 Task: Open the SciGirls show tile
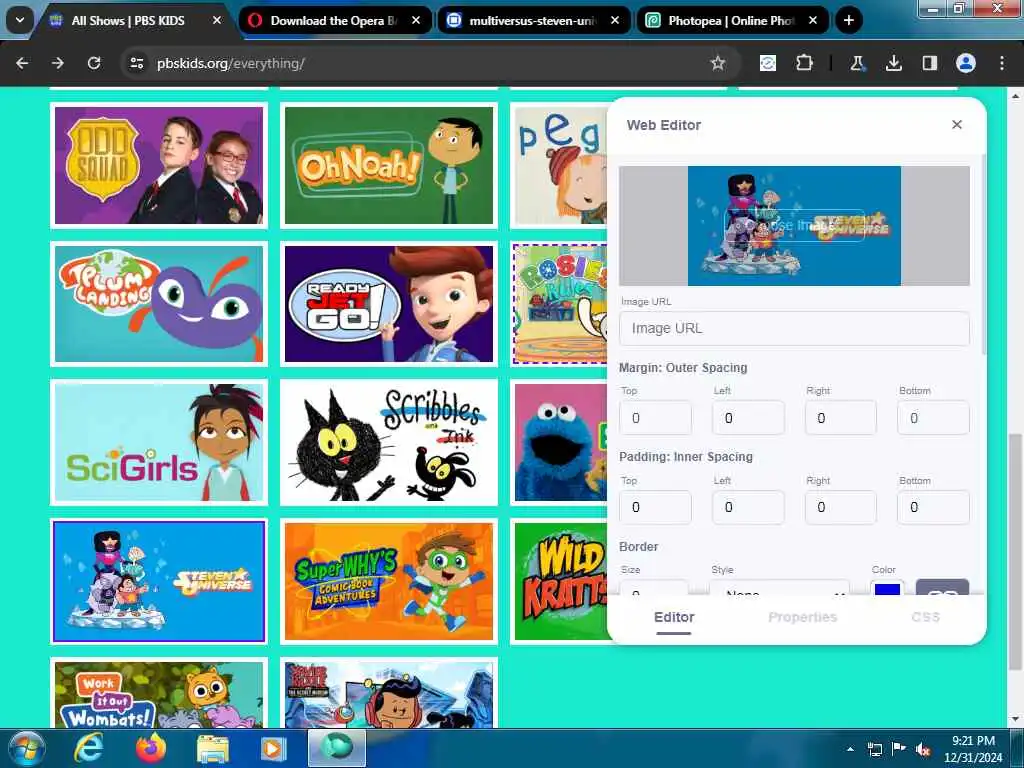[x=159, y=442]
